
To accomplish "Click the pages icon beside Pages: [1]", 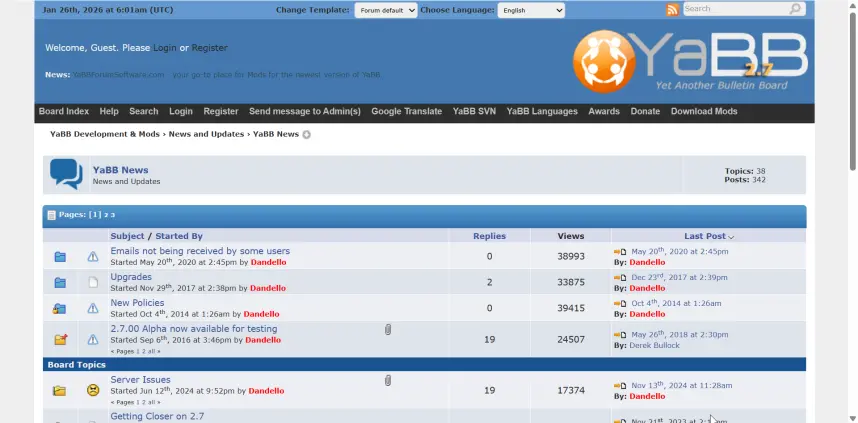I will click(x=51, y=215).
